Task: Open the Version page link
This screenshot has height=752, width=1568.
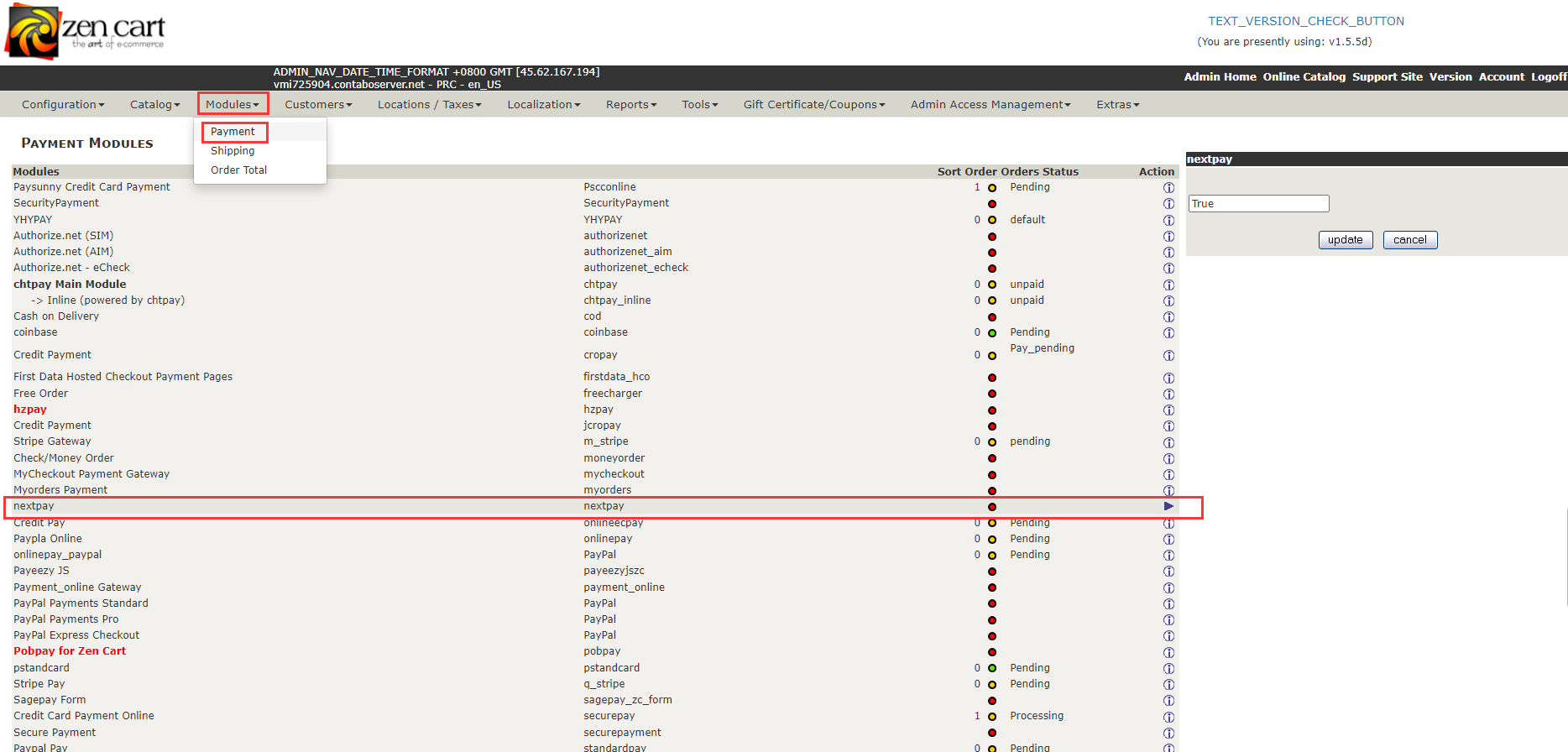Action: 1450,76
